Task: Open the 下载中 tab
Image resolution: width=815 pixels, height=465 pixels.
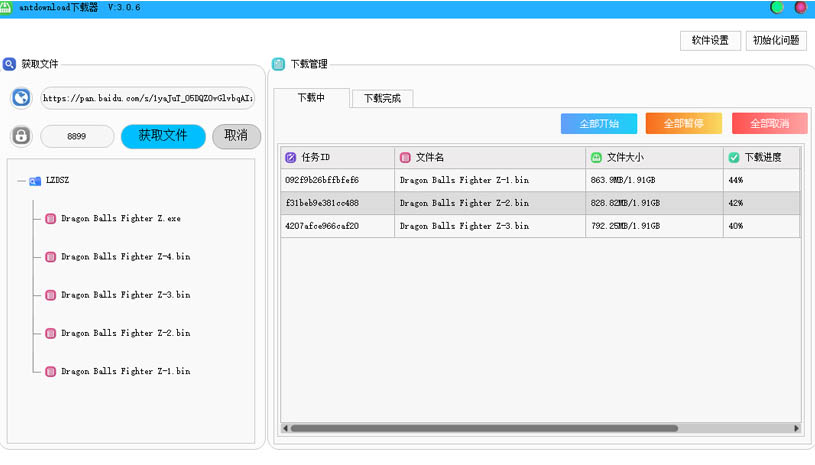Action: click(x=314, y=98)
